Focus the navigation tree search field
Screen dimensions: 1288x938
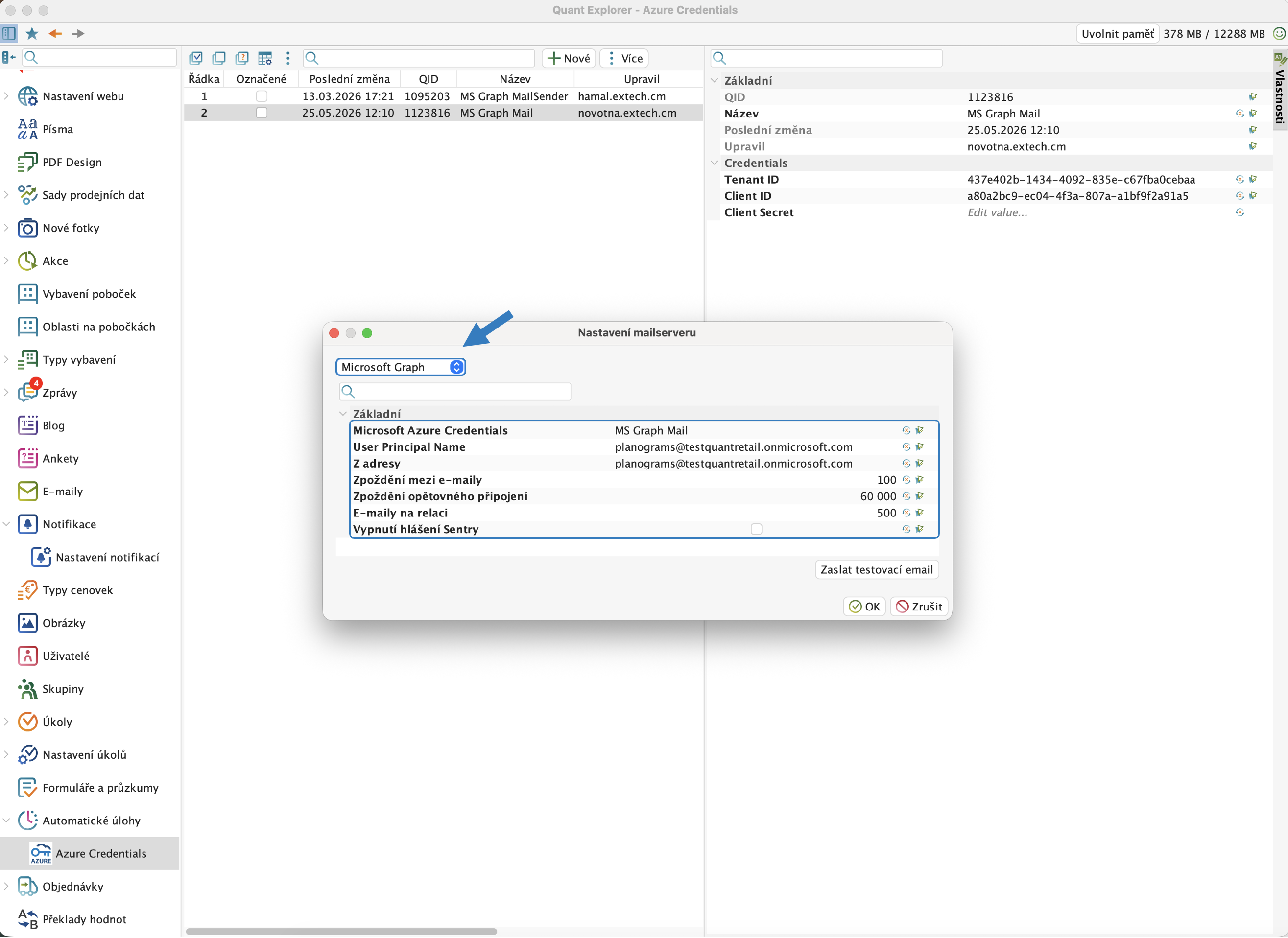tap(99, 57)
